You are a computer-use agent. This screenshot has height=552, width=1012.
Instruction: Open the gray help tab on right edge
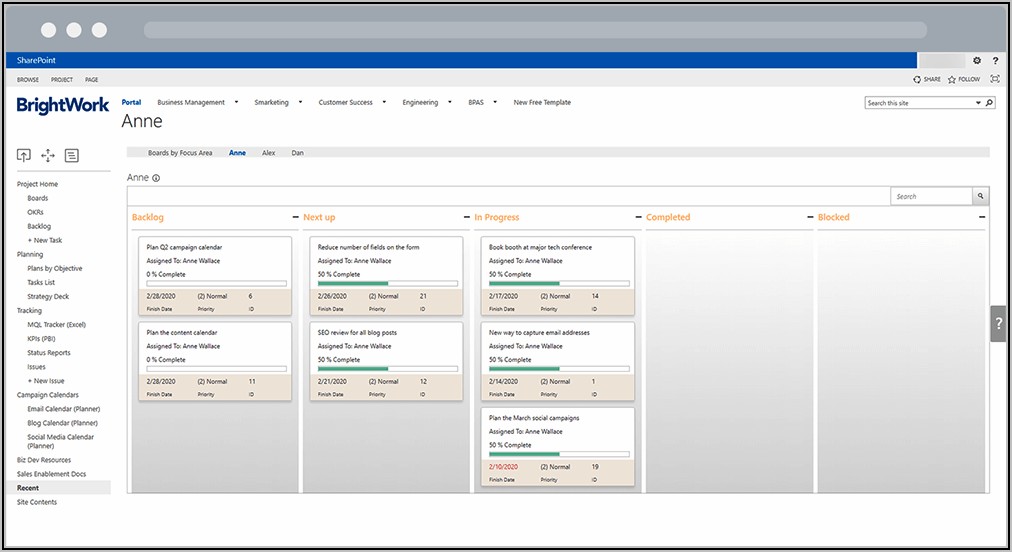pos(998,324)
